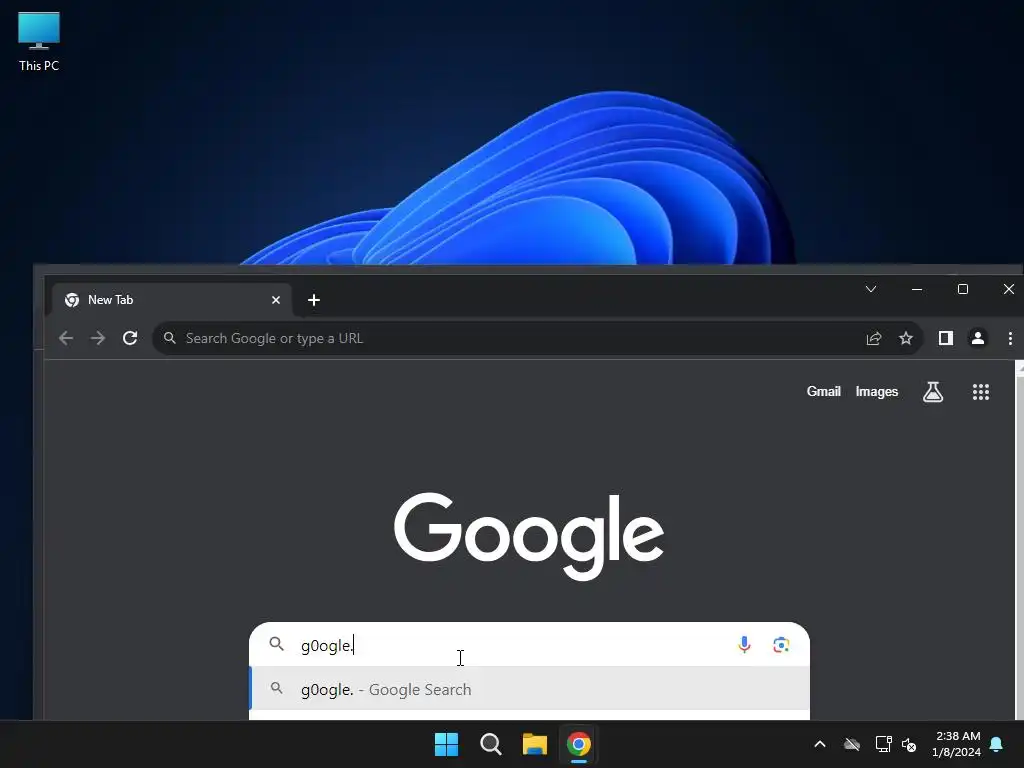The image size is (1024, 768).
Task: Close the New Tab browser tab
Action: (x=276, y=300)
